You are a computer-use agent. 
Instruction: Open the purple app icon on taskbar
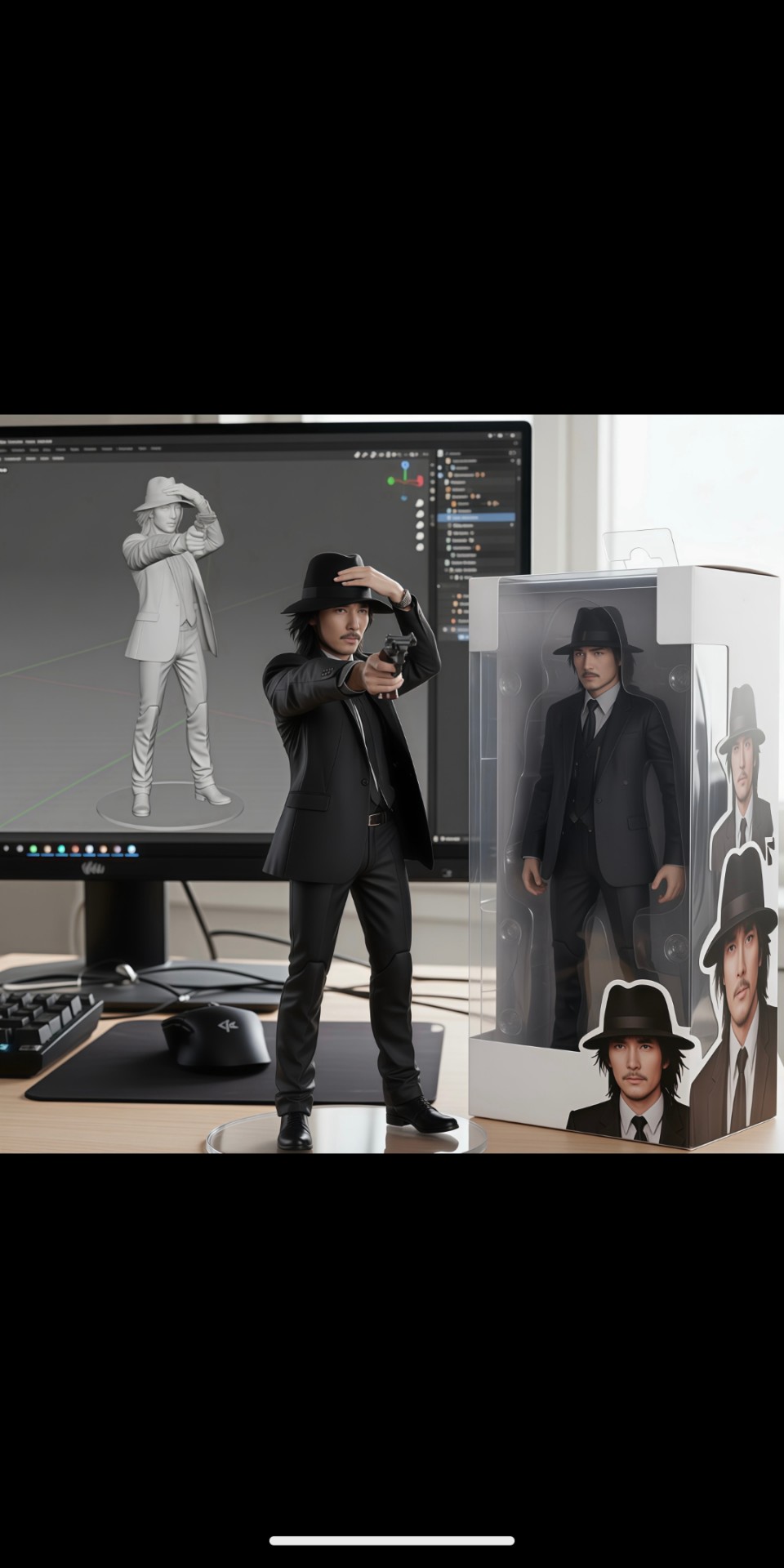[x=117, y=849]
